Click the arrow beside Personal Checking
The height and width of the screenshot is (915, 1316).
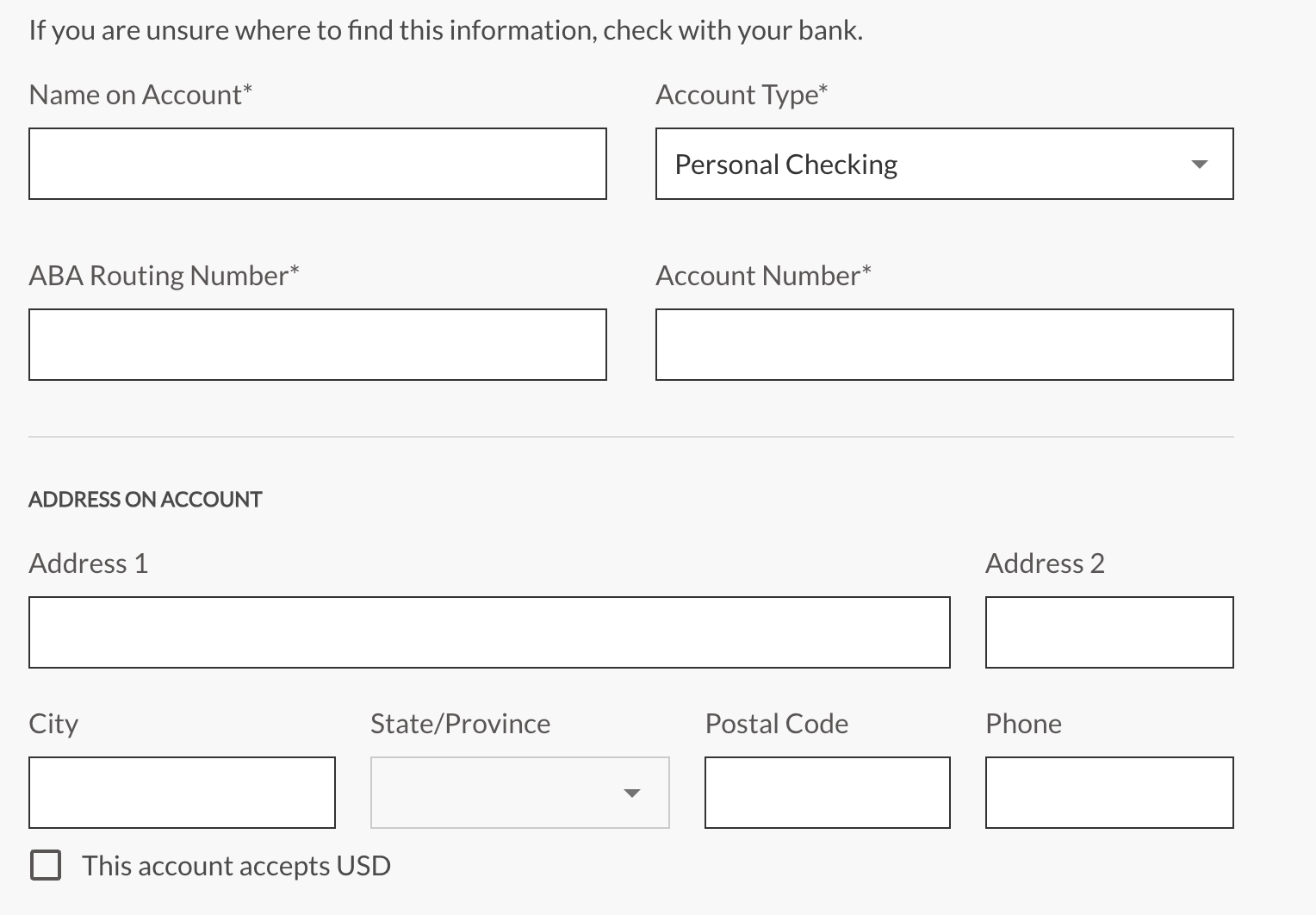(1199, 165)
